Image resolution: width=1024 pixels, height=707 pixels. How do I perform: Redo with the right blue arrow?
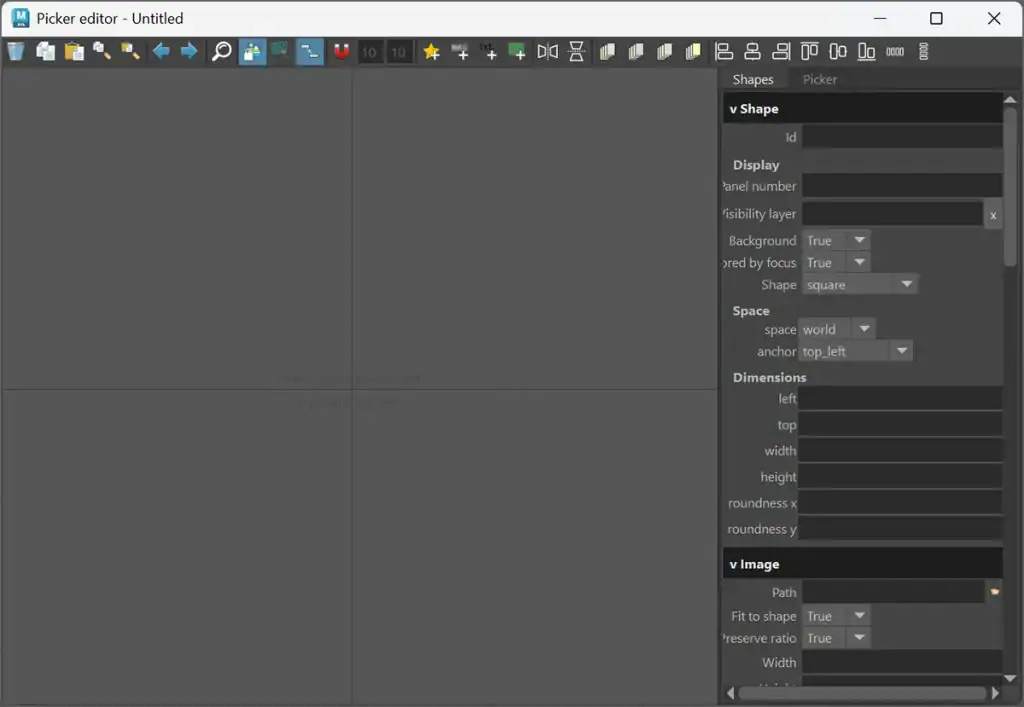pos(189,51)
